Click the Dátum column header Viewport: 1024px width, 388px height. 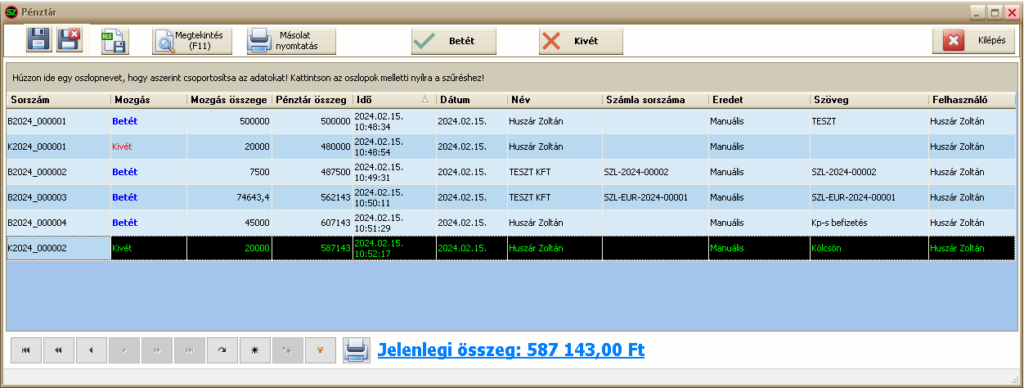tap(472, 100)
